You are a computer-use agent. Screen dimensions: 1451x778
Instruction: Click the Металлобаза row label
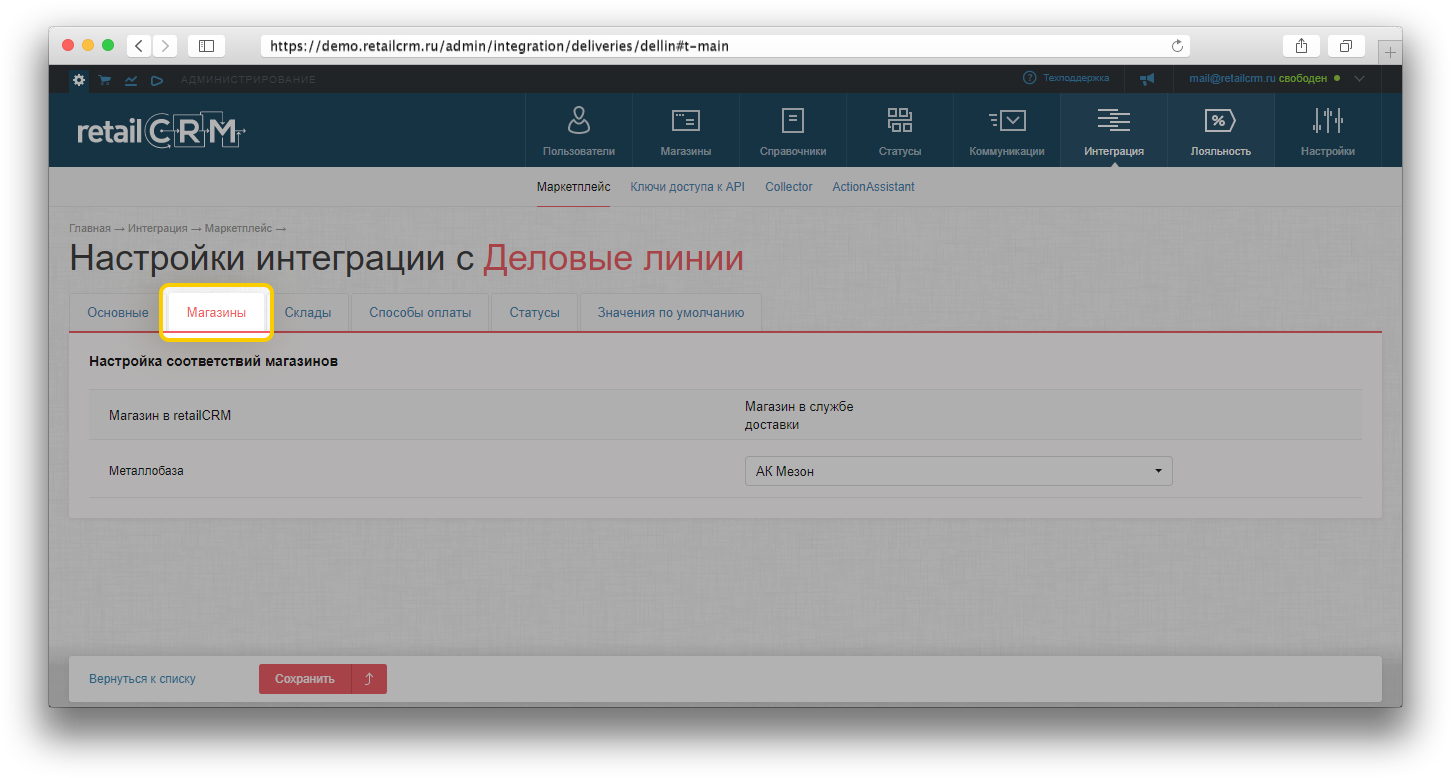pyautogui.click(x=146, y=470)
